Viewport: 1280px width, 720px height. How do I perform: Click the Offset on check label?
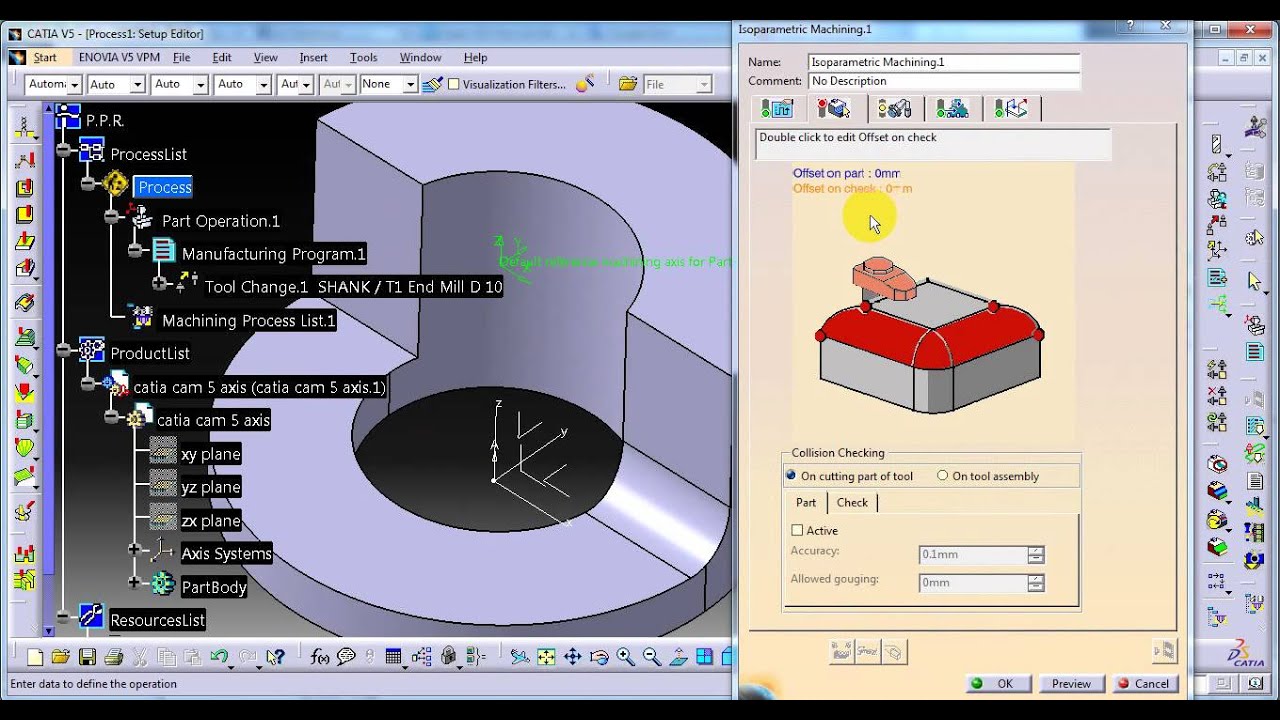pyautogui.click(x=852, y=188)
